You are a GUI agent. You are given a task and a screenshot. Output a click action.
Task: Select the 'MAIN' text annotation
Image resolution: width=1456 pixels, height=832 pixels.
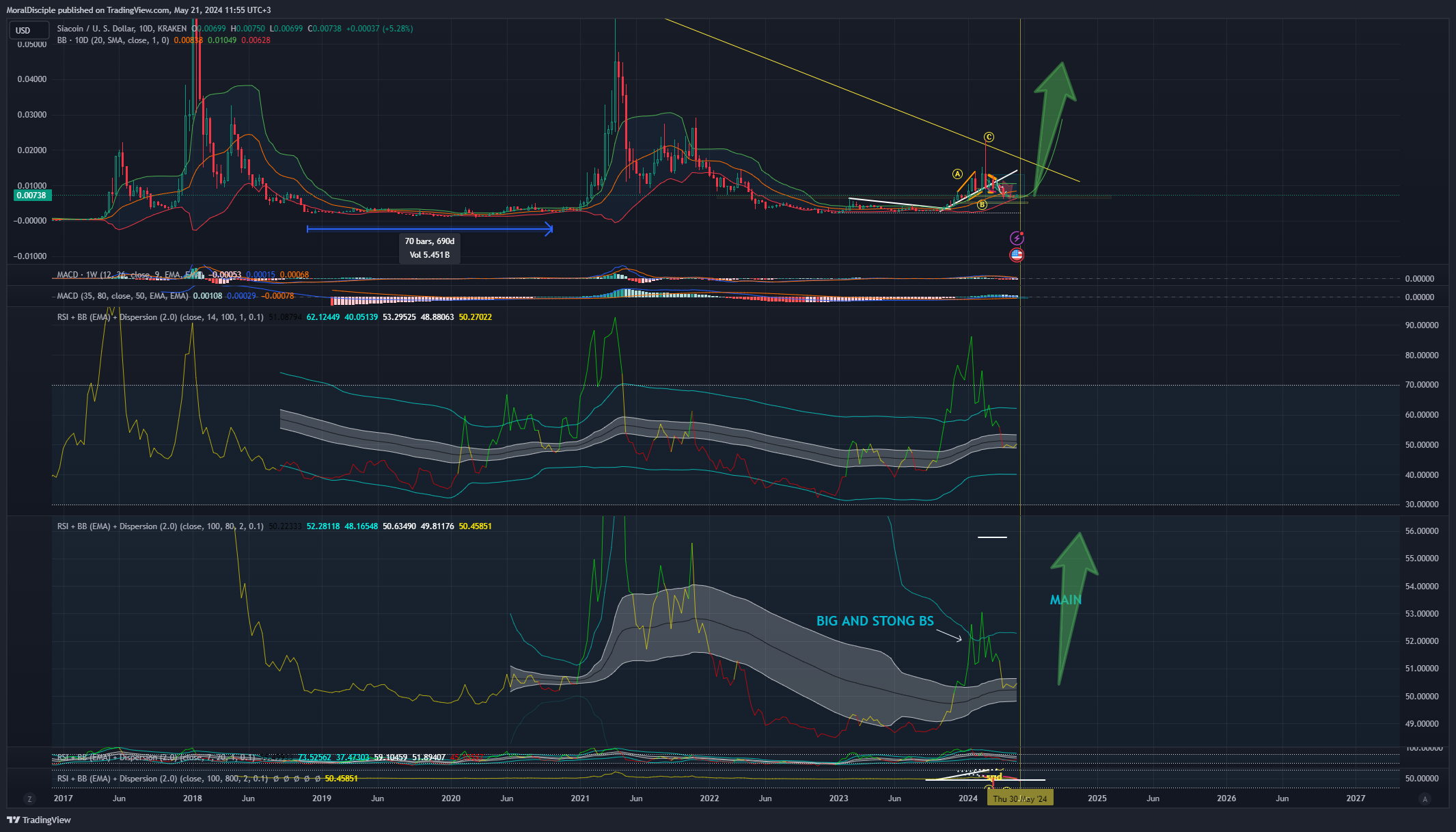[x=1065, y=600]
